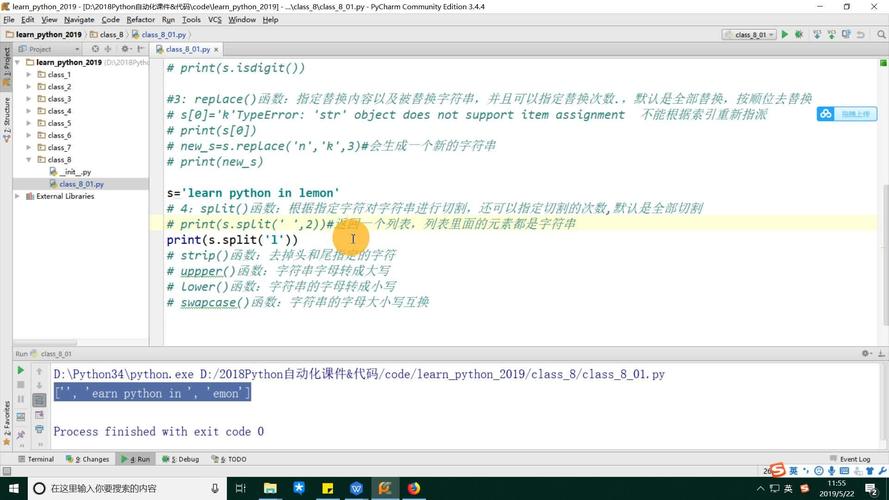Viewport: 889px width, 500px height.
Task: Run class_8_01 using the green toolbar arrow
Action: (785, 35)
